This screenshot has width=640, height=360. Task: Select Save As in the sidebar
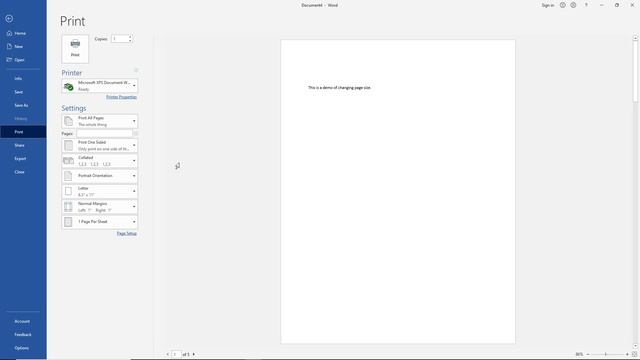pos(23,105)
